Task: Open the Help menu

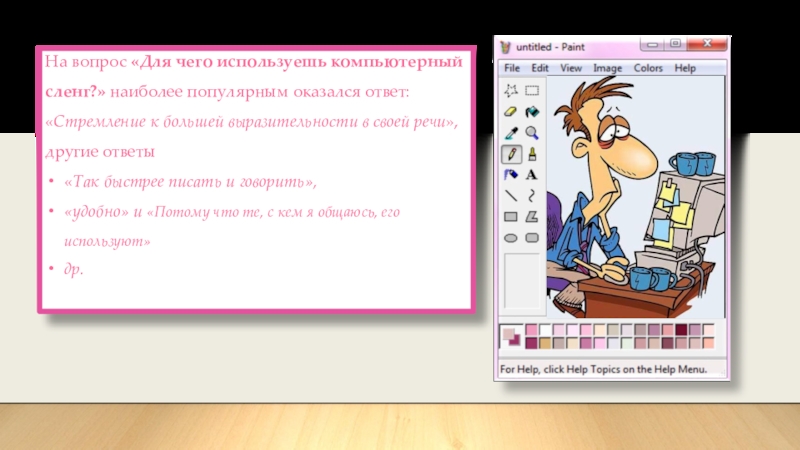Action: pos(685,68)
